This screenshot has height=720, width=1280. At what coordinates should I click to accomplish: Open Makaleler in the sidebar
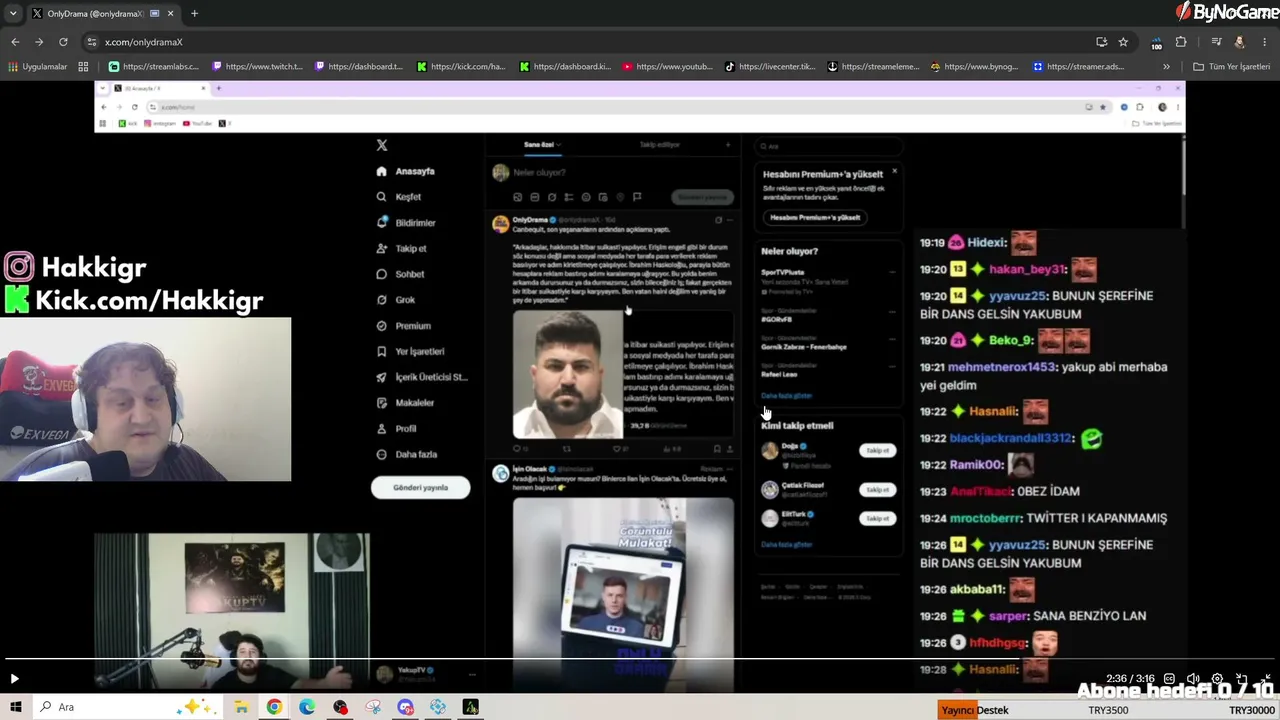(405, 403)
